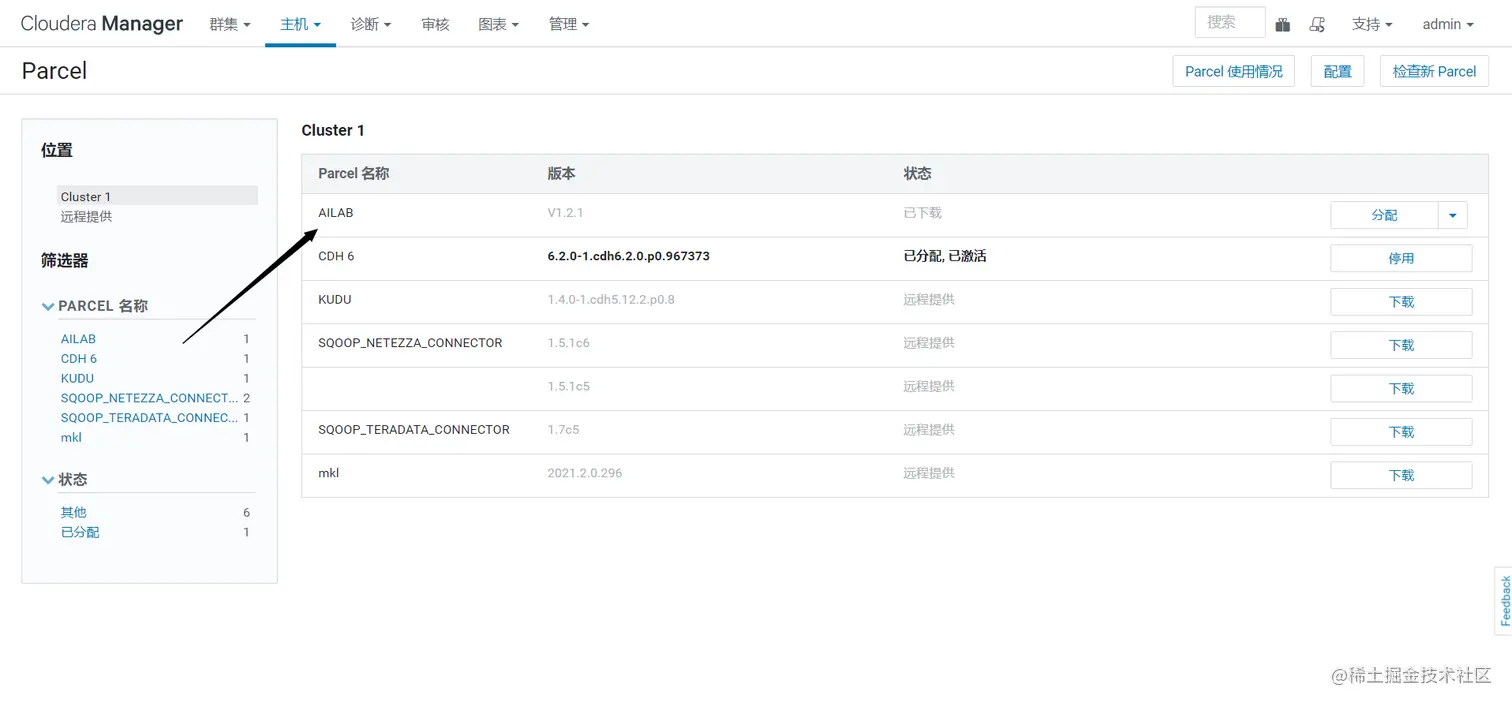Select CDH version 6.2.0-1.cdh6.2.0.p0.967373
Image resolution: width=1512 pixels, height=706 pixels.
coord(628,256)
